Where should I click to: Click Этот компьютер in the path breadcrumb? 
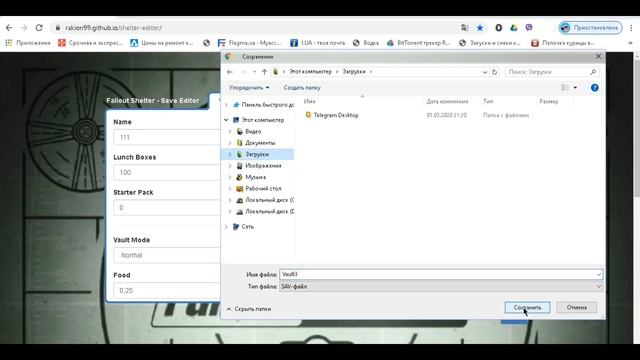[310, 71]
